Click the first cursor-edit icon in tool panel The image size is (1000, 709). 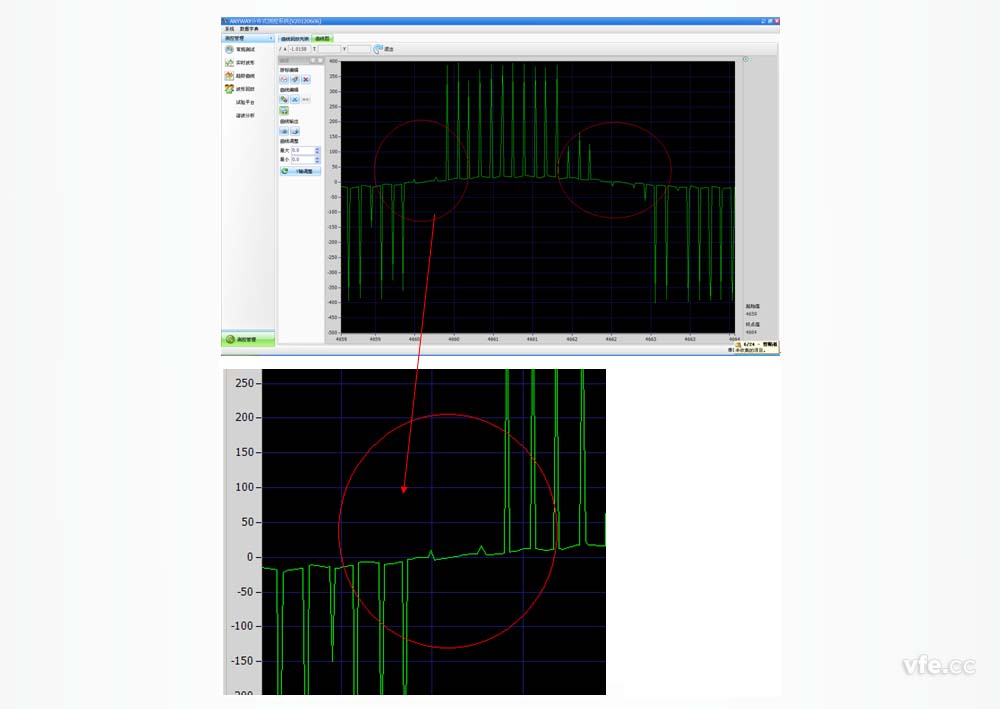[x=284, y=79]
